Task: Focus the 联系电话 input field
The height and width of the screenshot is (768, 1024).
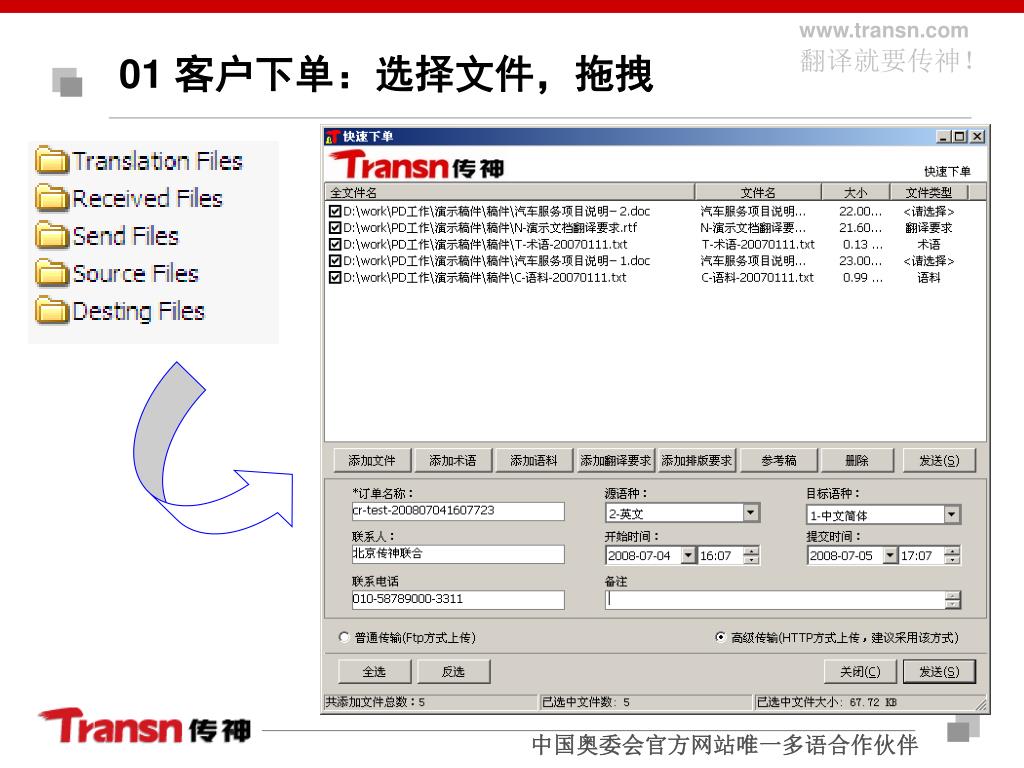Action: pyautogui.click(x=458, y=600)
